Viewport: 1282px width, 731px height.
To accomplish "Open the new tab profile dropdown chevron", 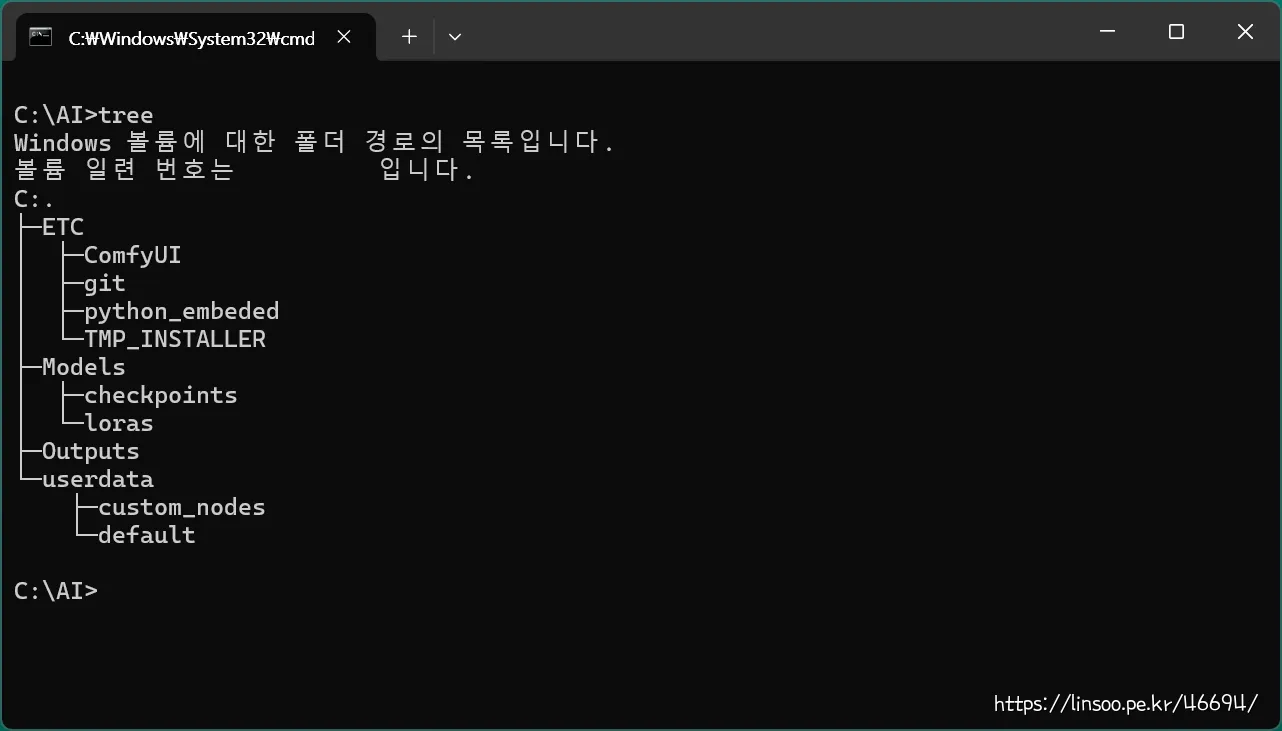I will pos(455,37).
